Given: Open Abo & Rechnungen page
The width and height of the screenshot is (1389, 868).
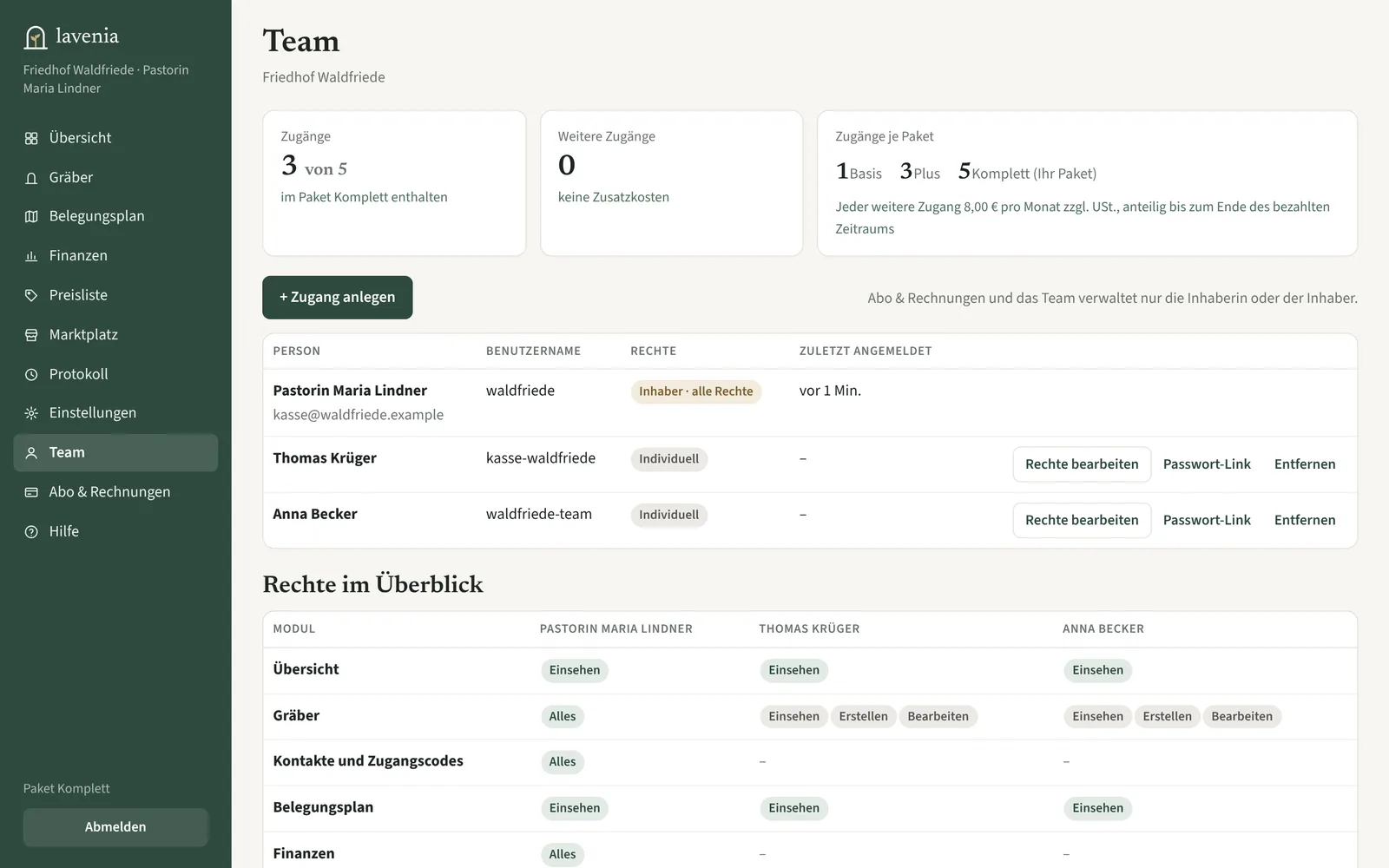Looking at the screenshot, I should click(x=115, y=491).
